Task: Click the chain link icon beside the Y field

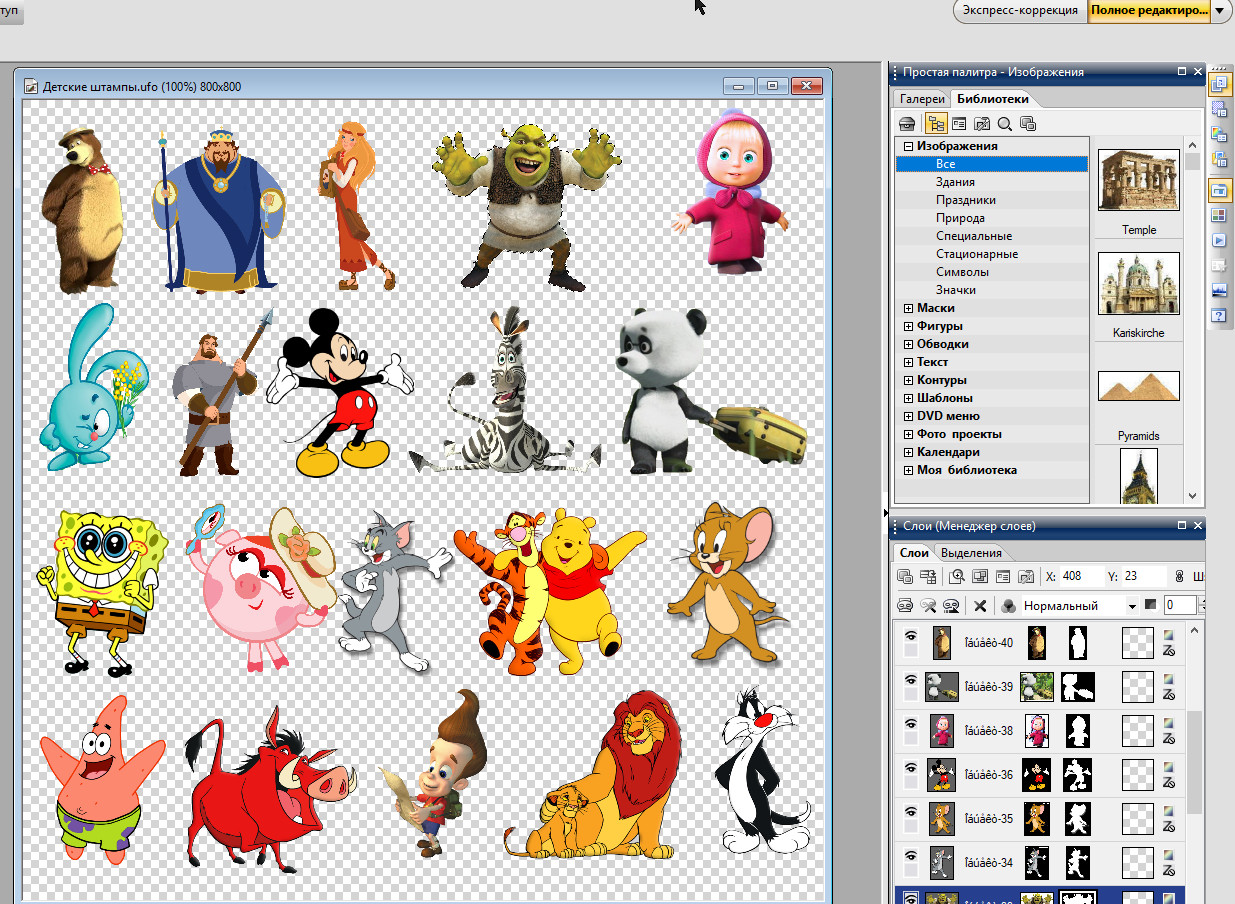Action: [x=1179, y=576]
